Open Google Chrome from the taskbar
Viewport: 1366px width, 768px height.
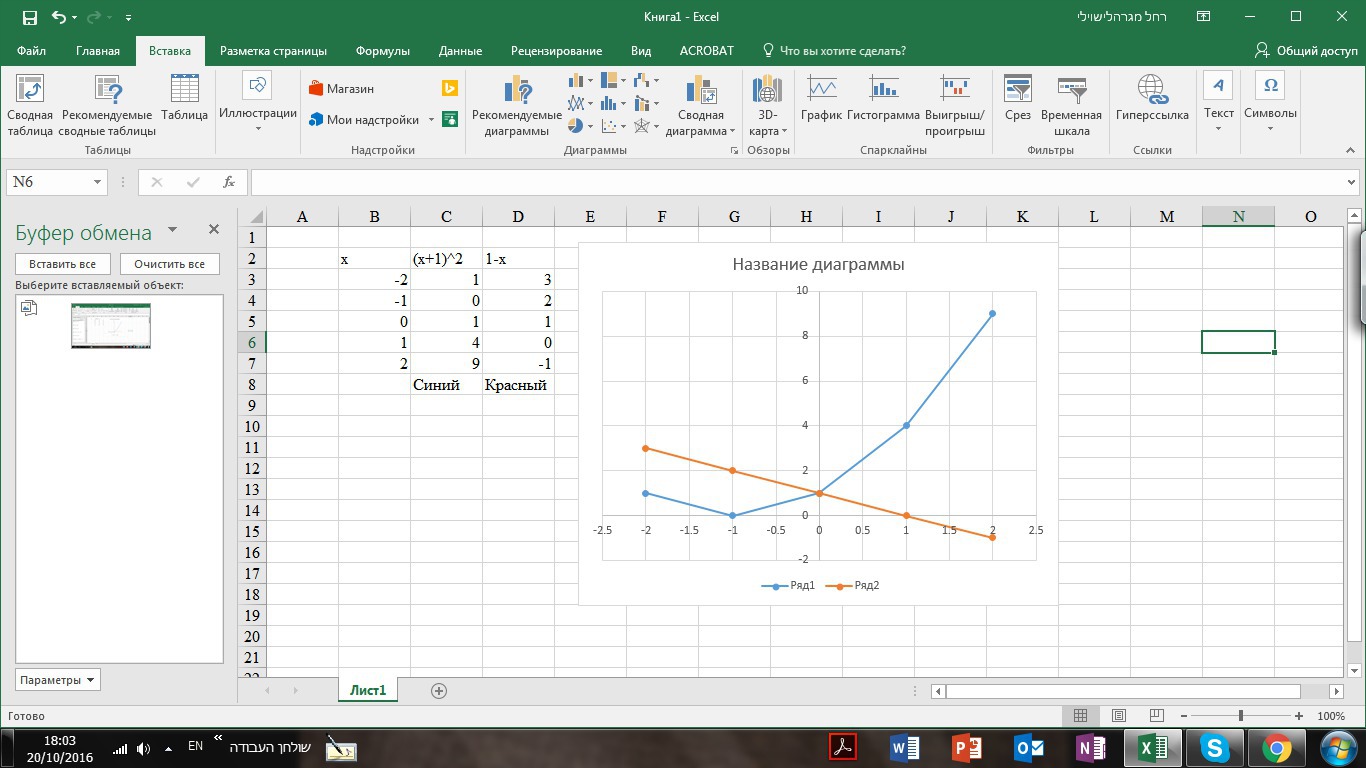tap(1276, 747)
